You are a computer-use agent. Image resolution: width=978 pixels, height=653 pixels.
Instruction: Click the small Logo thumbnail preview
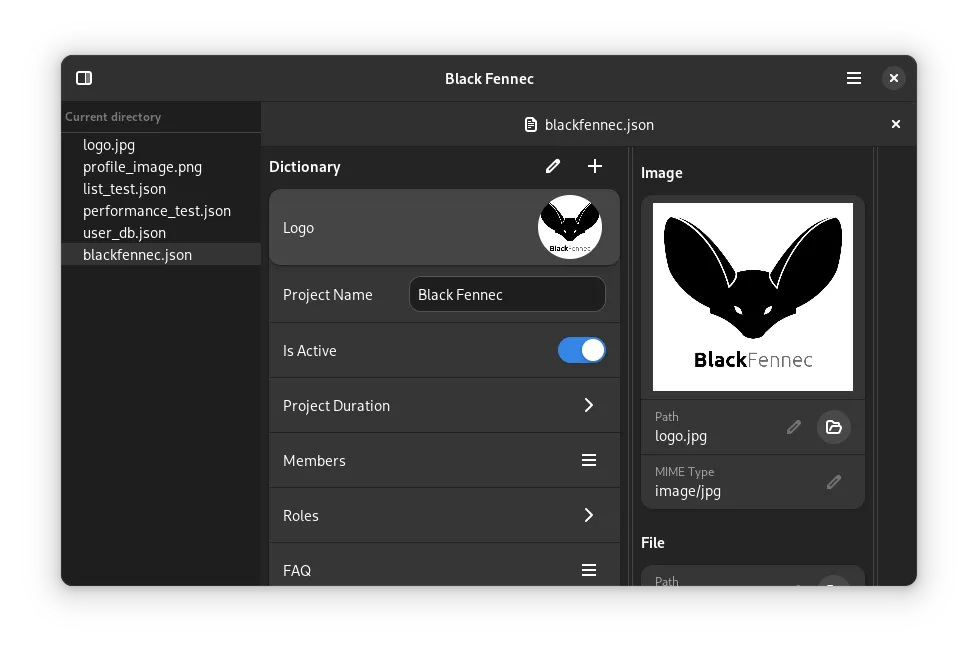click(570, 227)
